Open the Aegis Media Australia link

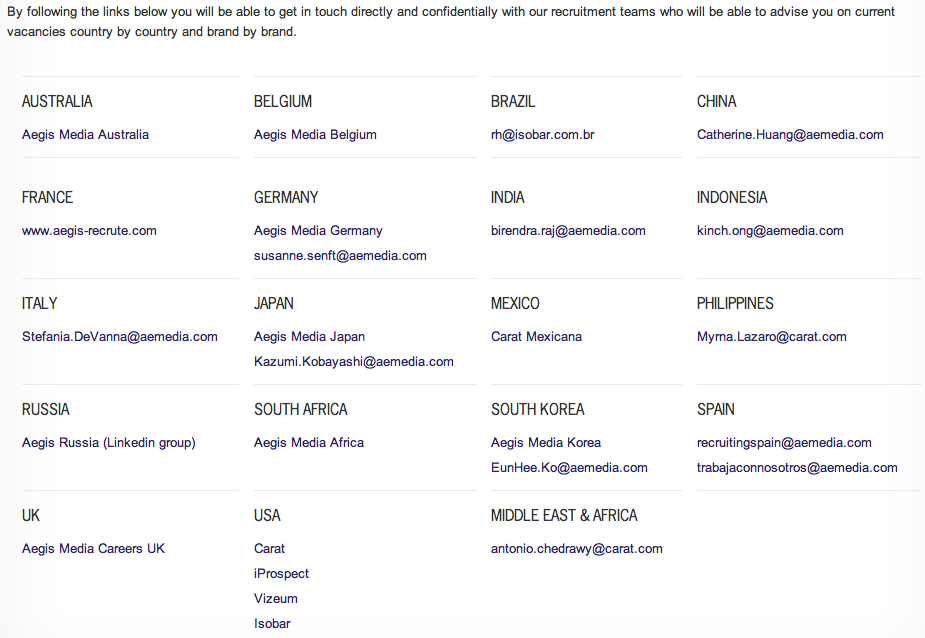tap(85, 135)
